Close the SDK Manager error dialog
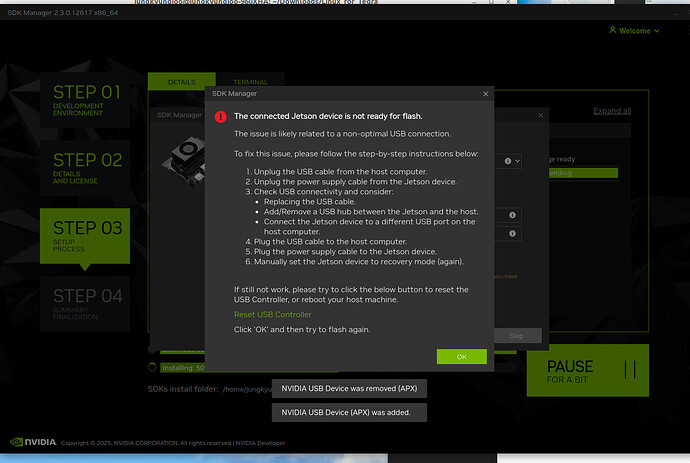The image size is (690, 463). pos(485,94)
